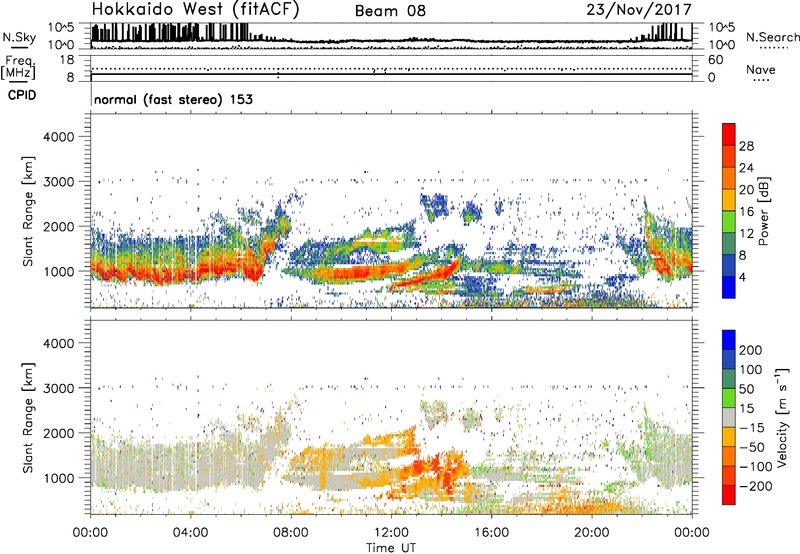Click the red bottom of Velocity colorbar
The height and width of the screenshot is (554, 800).
(x=729, y=495)
